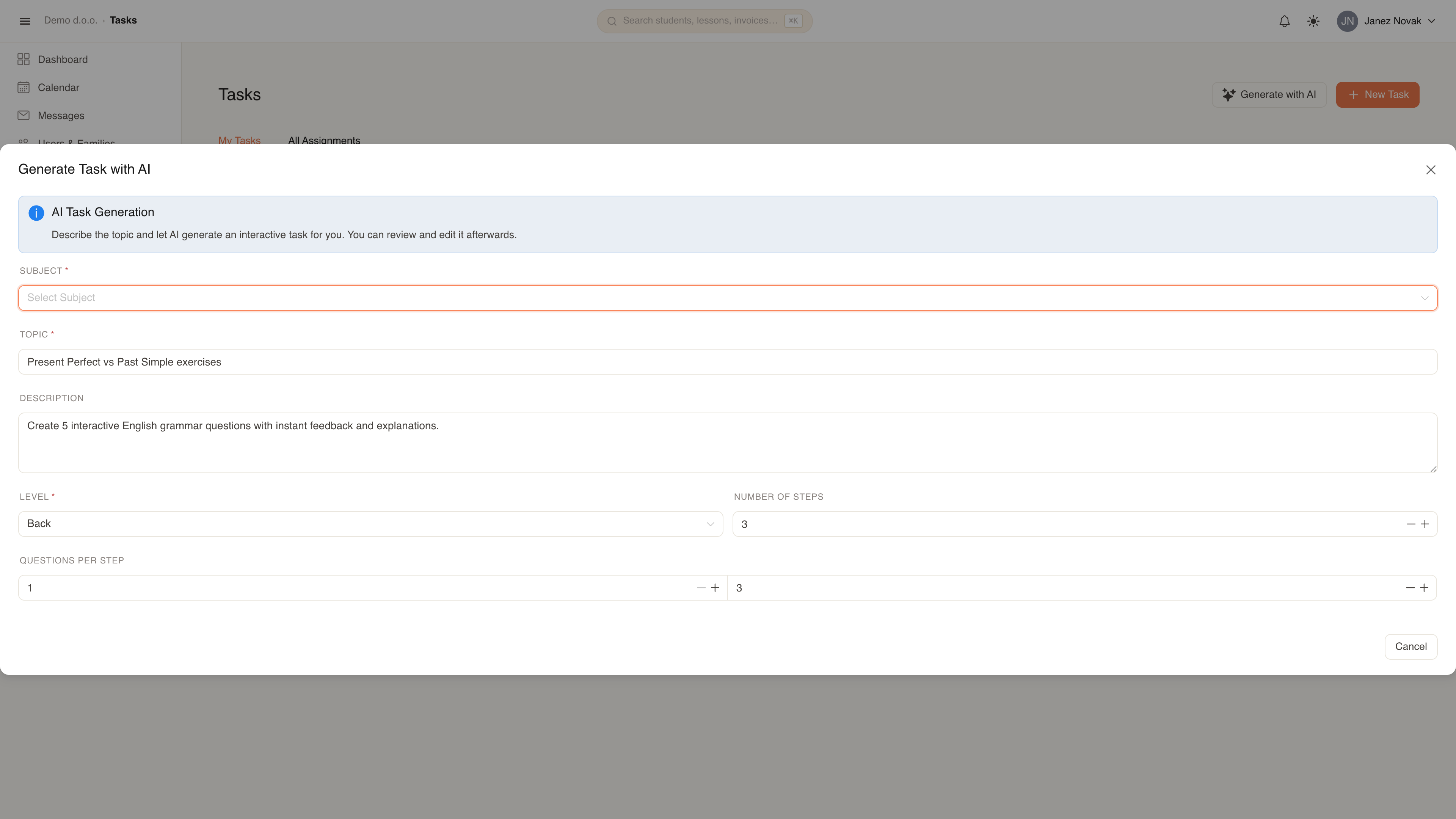Image resolution: width=1456 pixels, height=819 pixels.
Task: Focus the global search field
Action: point(704,21)
